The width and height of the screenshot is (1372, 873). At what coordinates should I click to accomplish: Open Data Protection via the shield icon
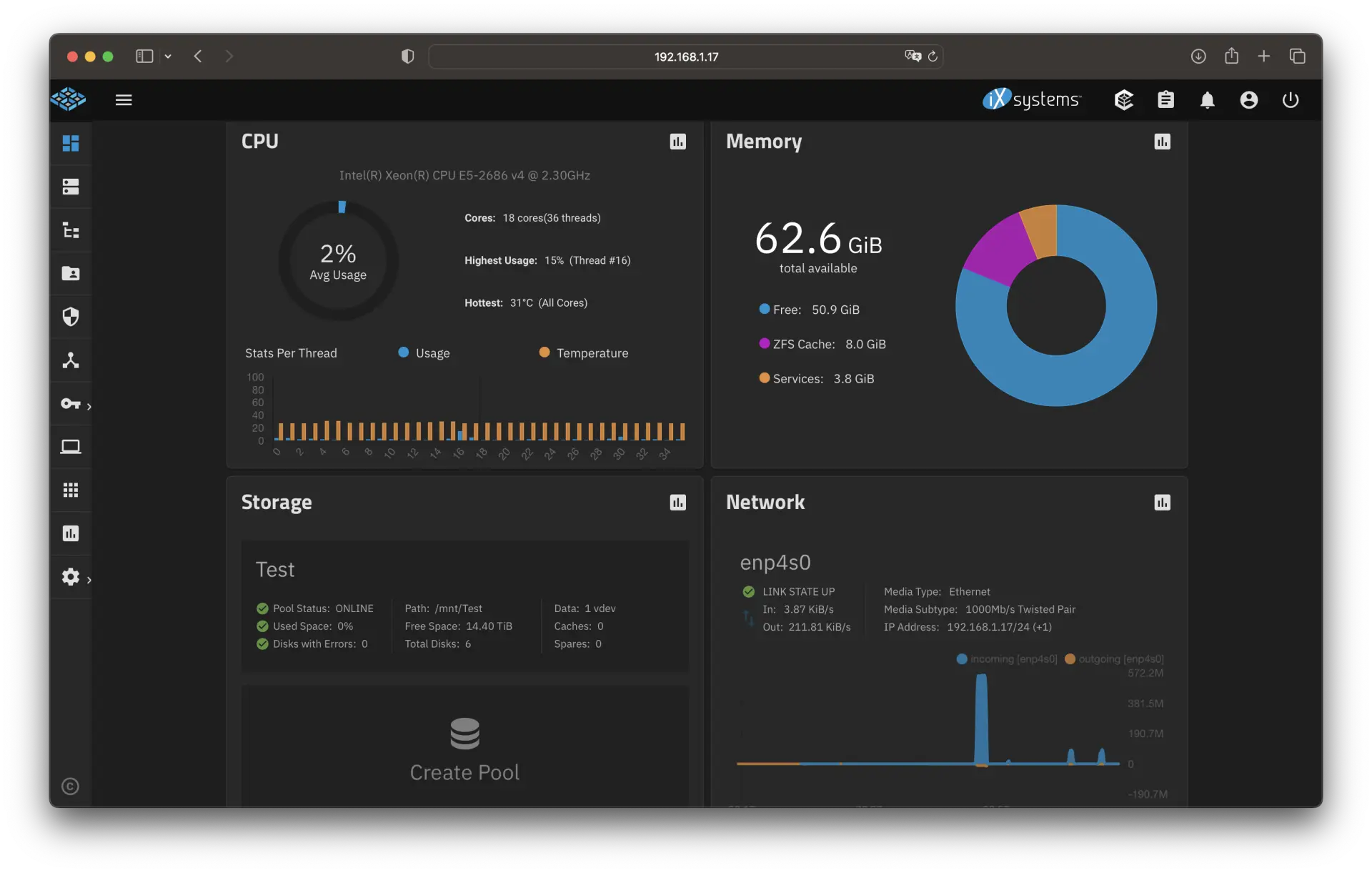(x=71, y=317)
